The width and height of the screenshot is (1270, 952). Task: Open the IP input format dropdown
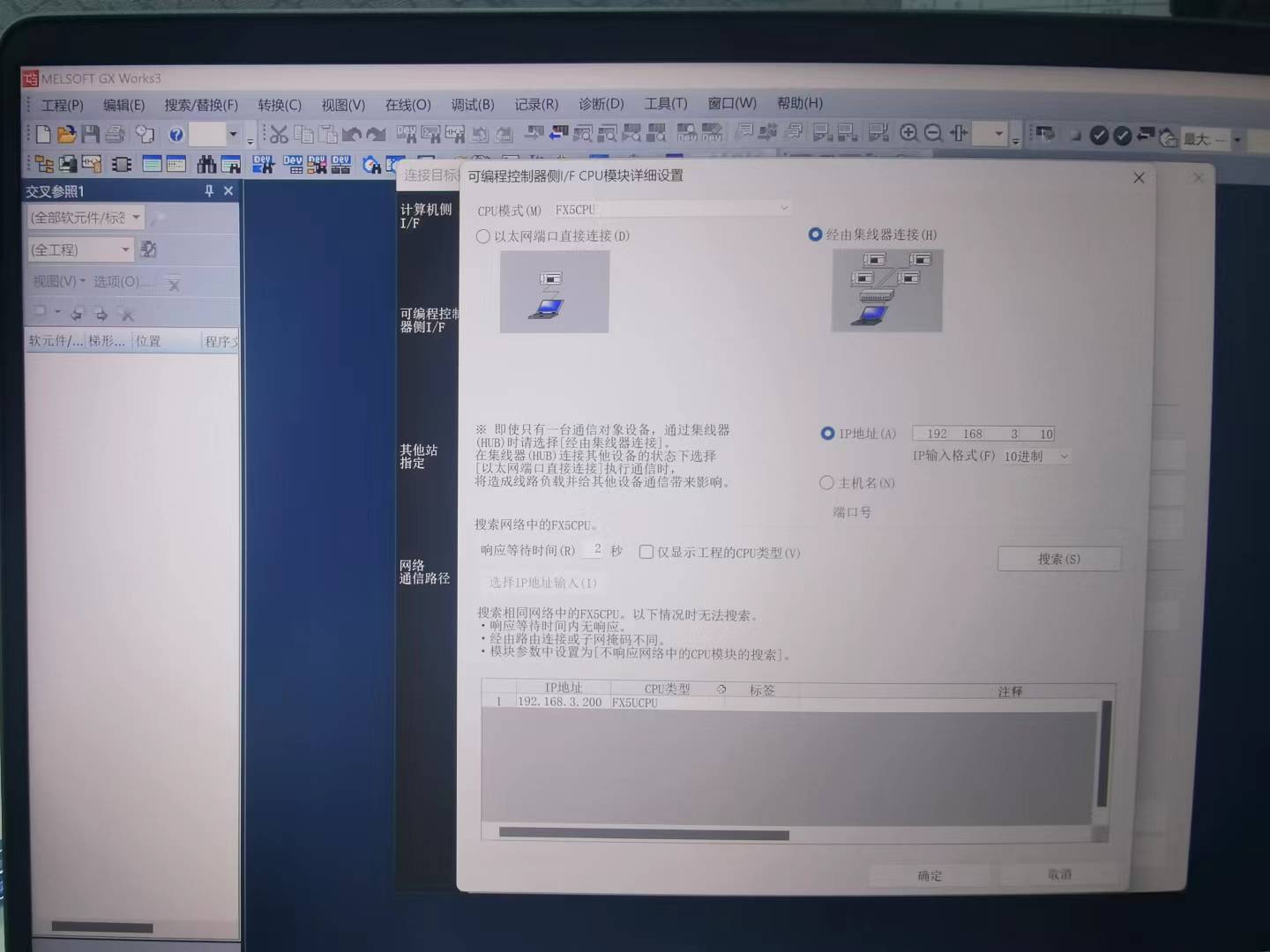point(1064,457)
